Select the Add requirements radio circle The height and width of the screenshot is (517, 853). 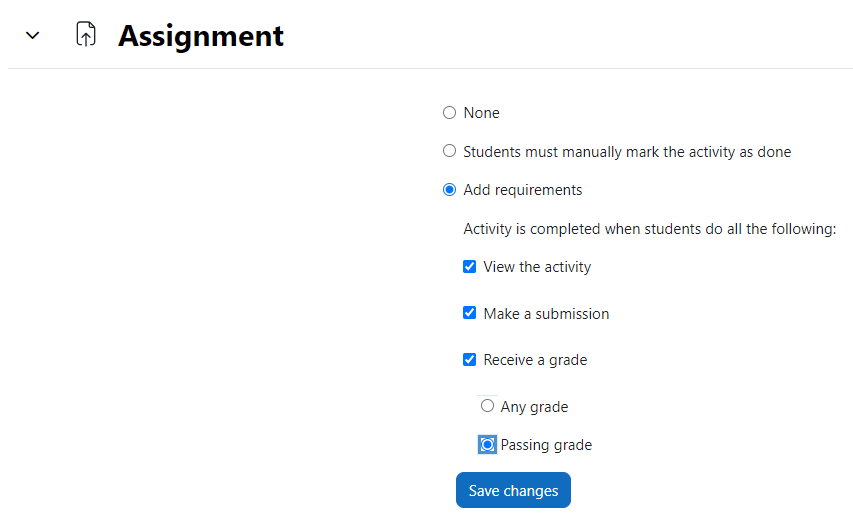click(449, 190)
